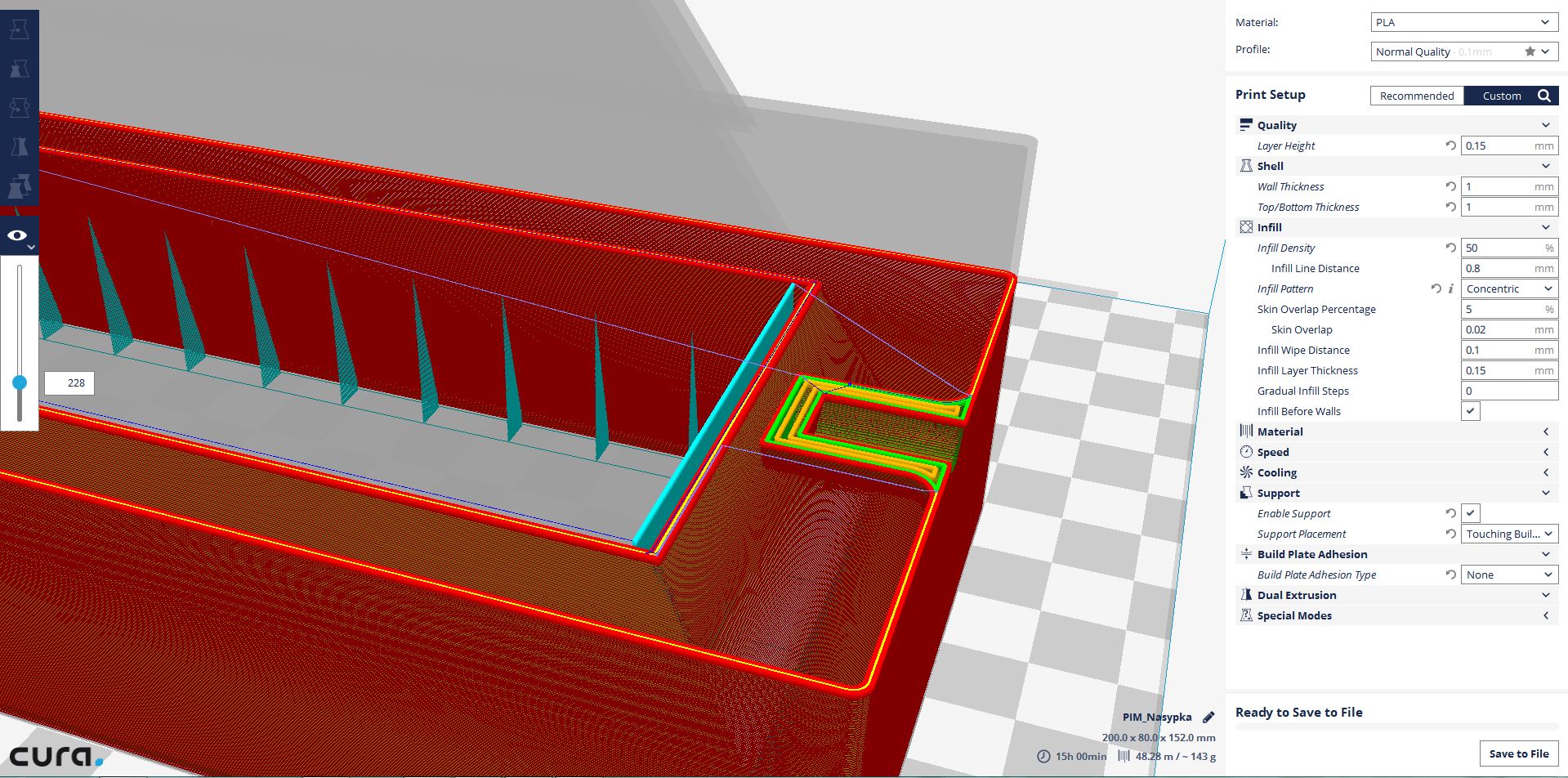Screen dimensions: 1568x778
Task: Open the Infill Pattern dropdown
Action: [1508, 288]
